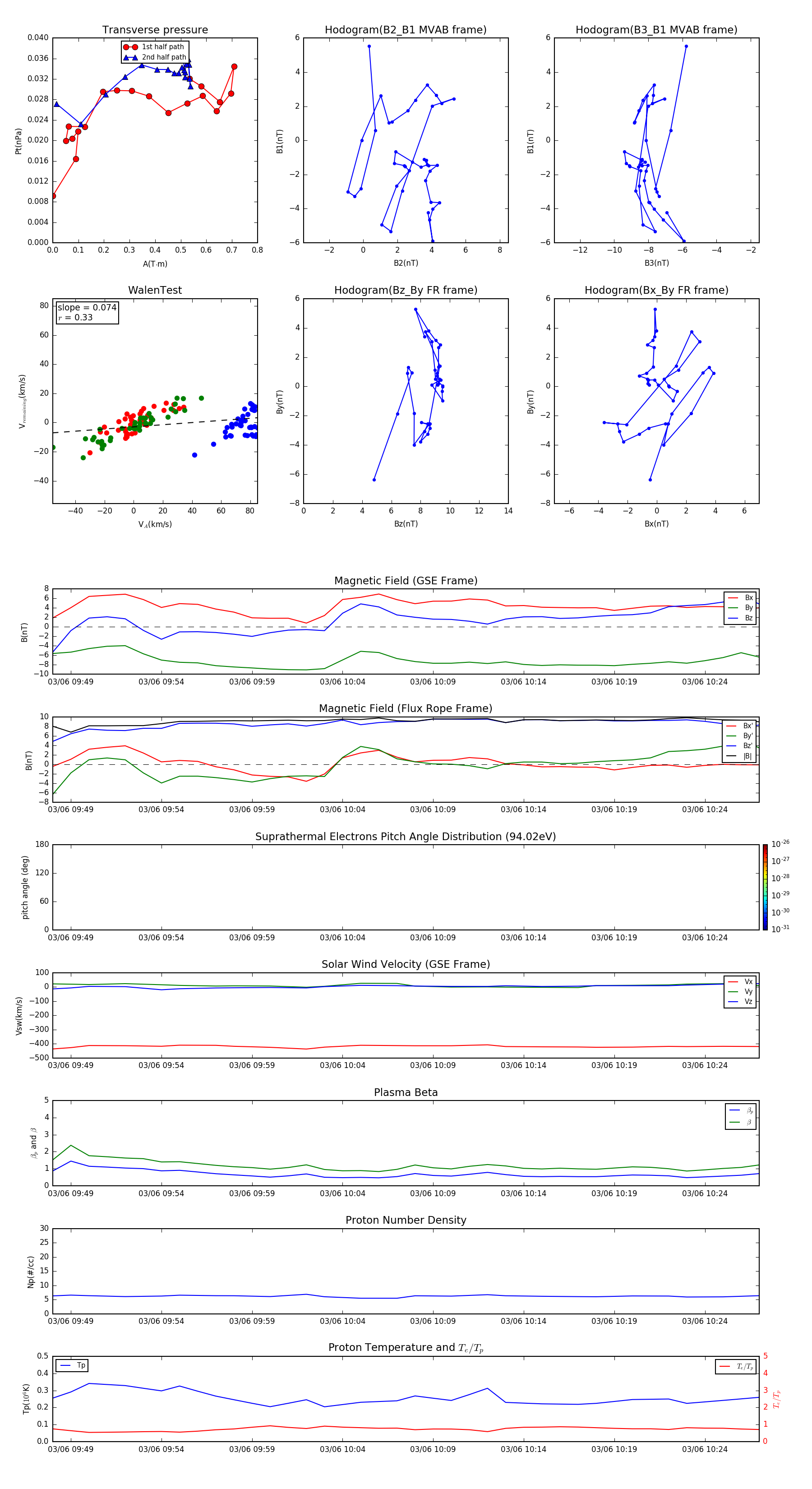Click the 'Hodogram(Bx_By FR frame)' title
This screenshot has width=812, height=1489.
[x=656, y=290]
